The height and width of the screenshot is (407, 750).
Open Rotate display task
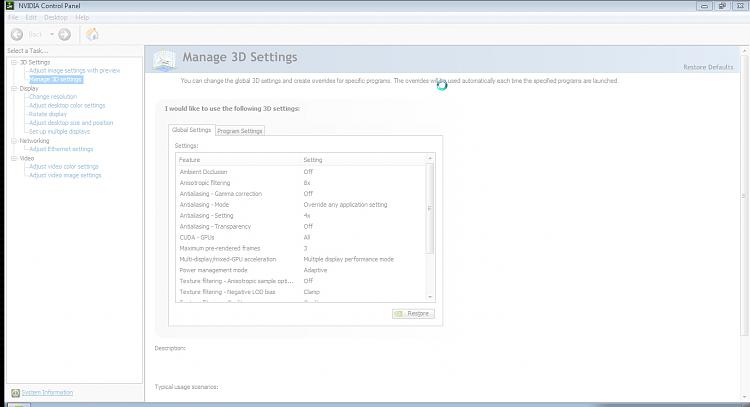[x=48, y=114]
